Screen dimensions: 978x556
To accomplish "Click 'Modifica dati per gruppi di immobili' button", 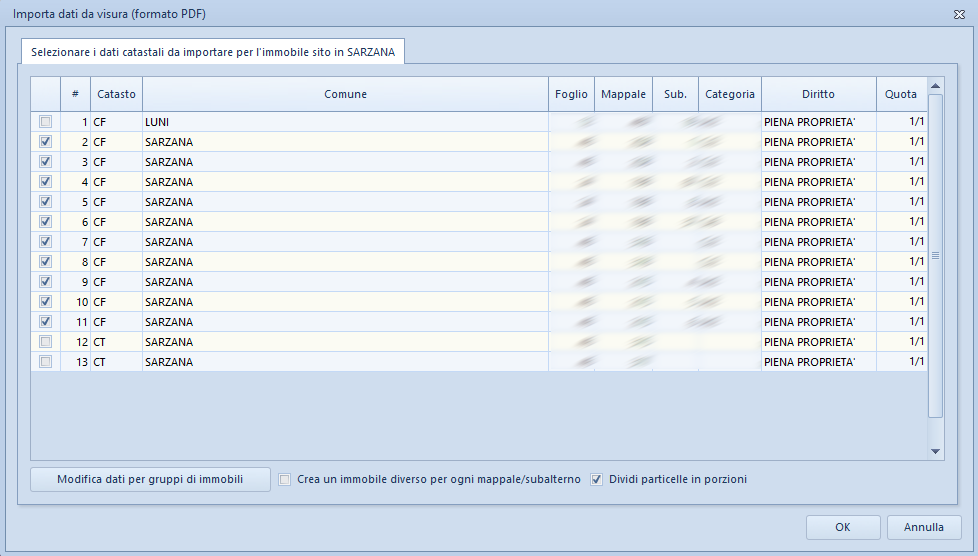I will pyautogui.click(x=150, y=480).
